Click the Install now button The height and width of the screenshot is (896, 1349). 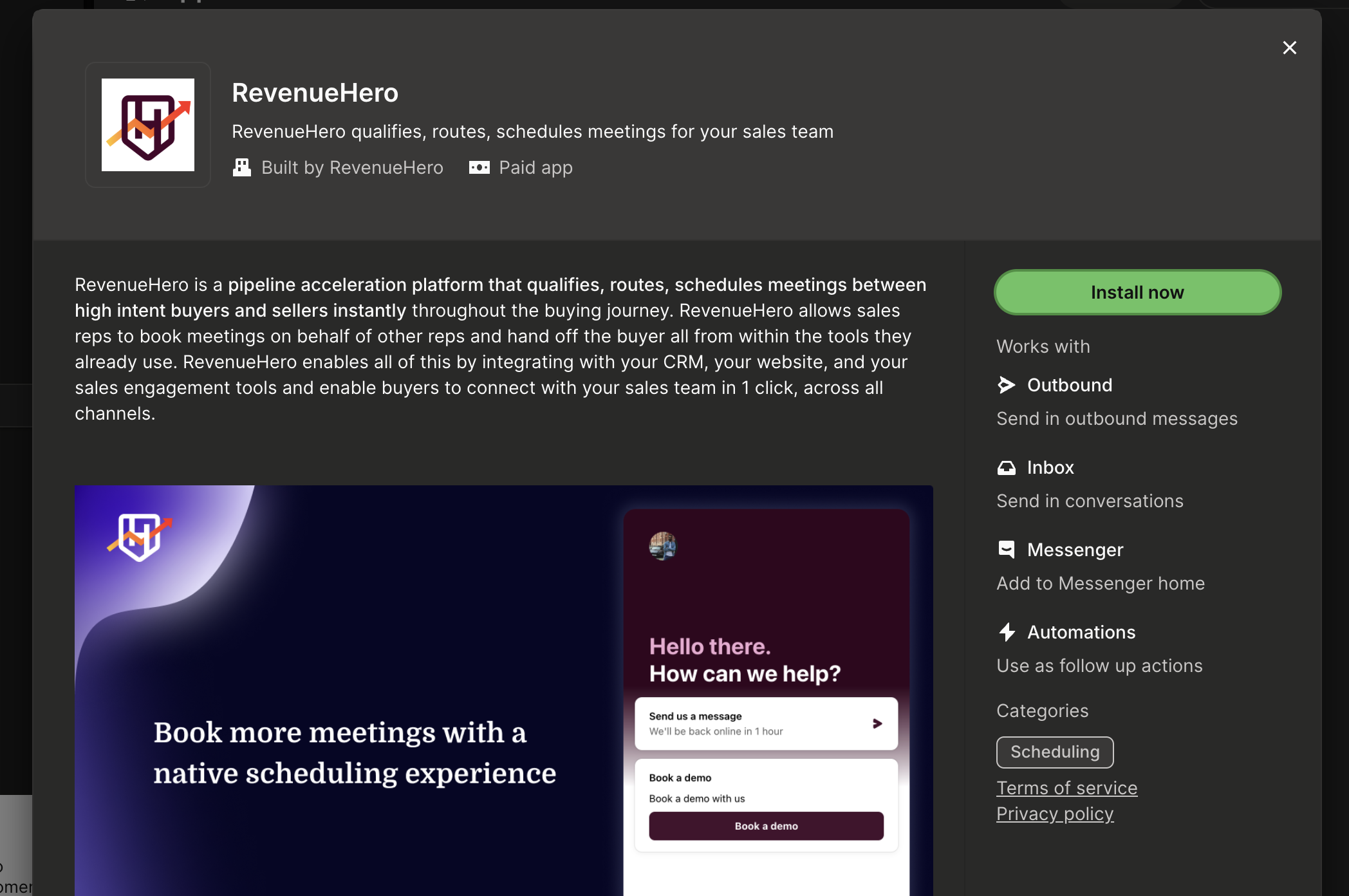[1137, 292]
